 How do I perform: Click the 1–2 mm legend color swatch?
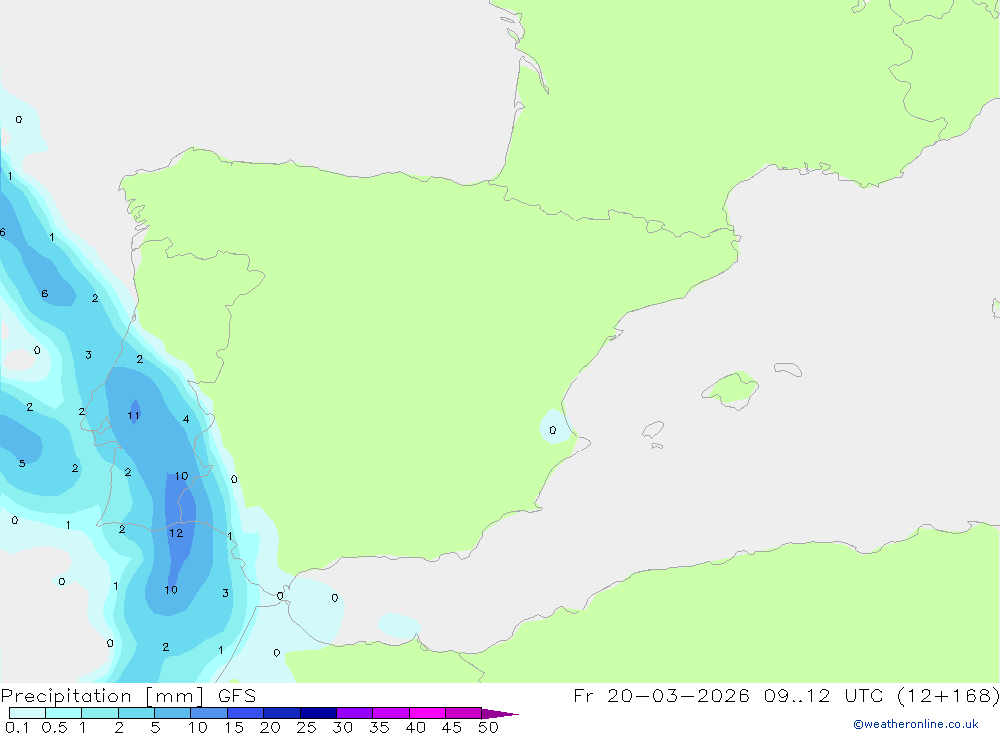pyautogui.click(x=100, y=713)
